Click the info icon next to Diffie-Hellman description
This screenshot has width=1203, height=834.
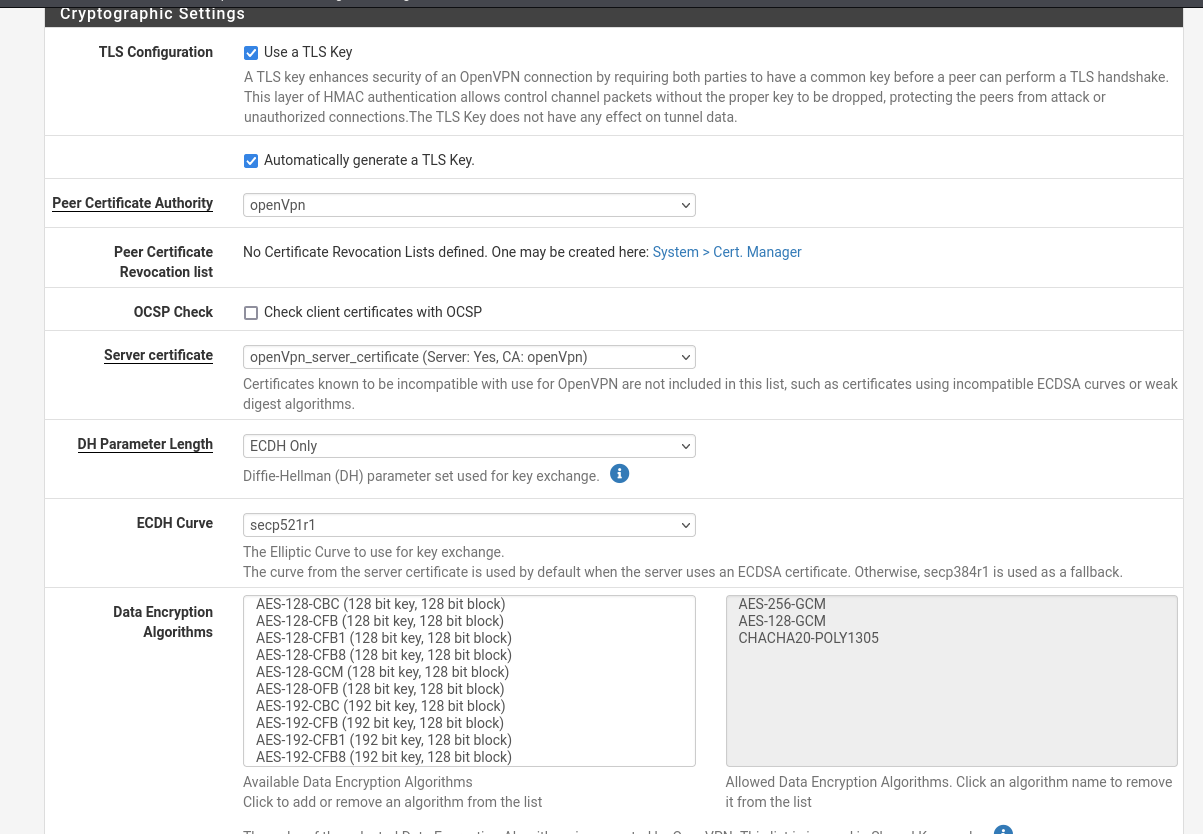tap(619, 473)
